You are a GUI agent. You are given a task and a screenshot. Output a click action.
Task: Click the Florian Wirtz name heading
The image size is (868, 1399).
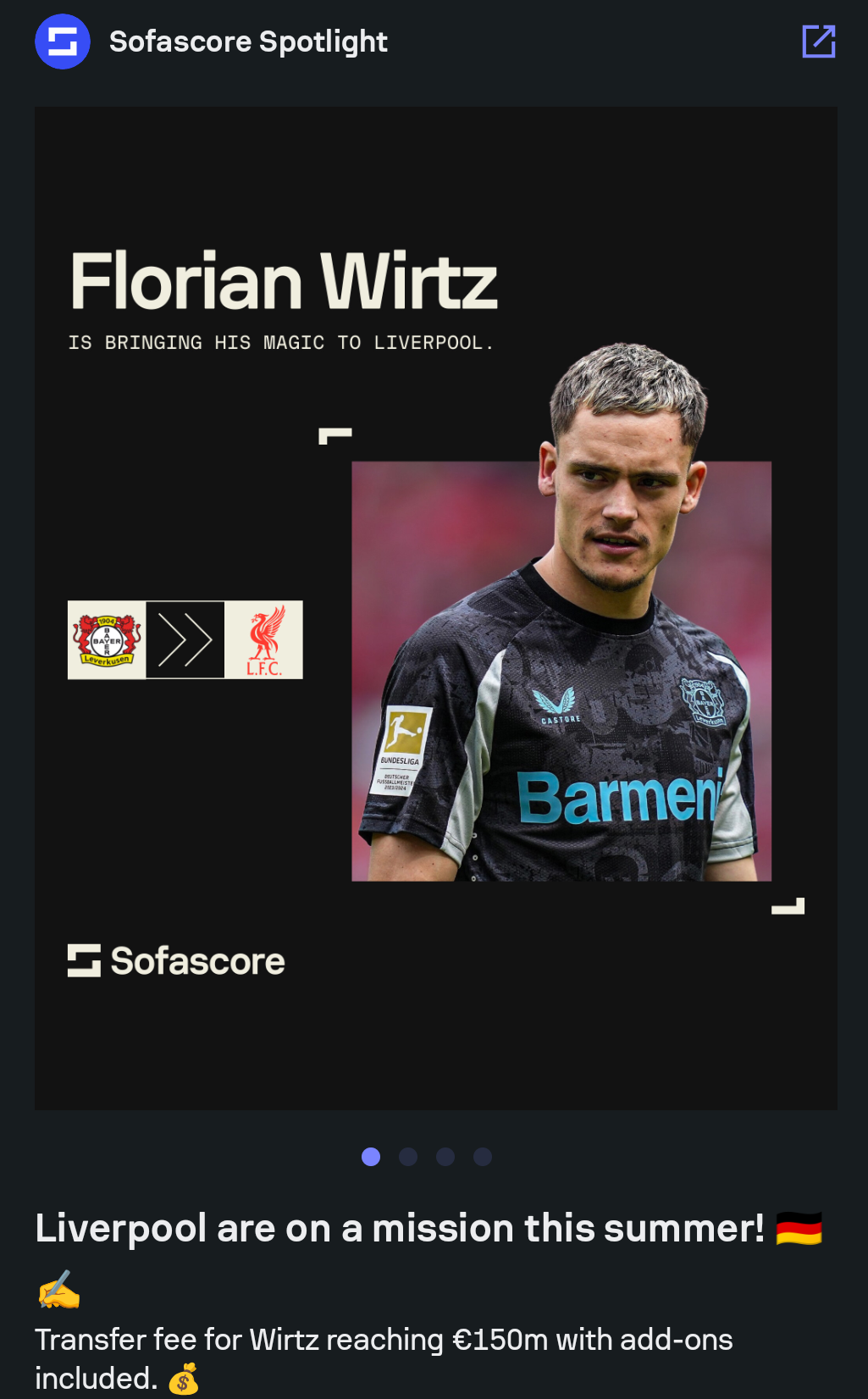[284, 280]
